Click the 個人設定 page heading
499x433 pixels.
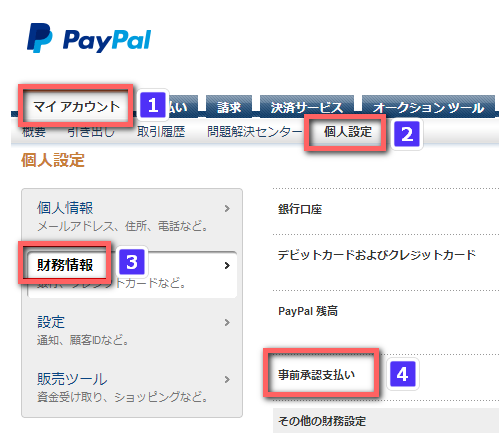click(x=53, y=160)
